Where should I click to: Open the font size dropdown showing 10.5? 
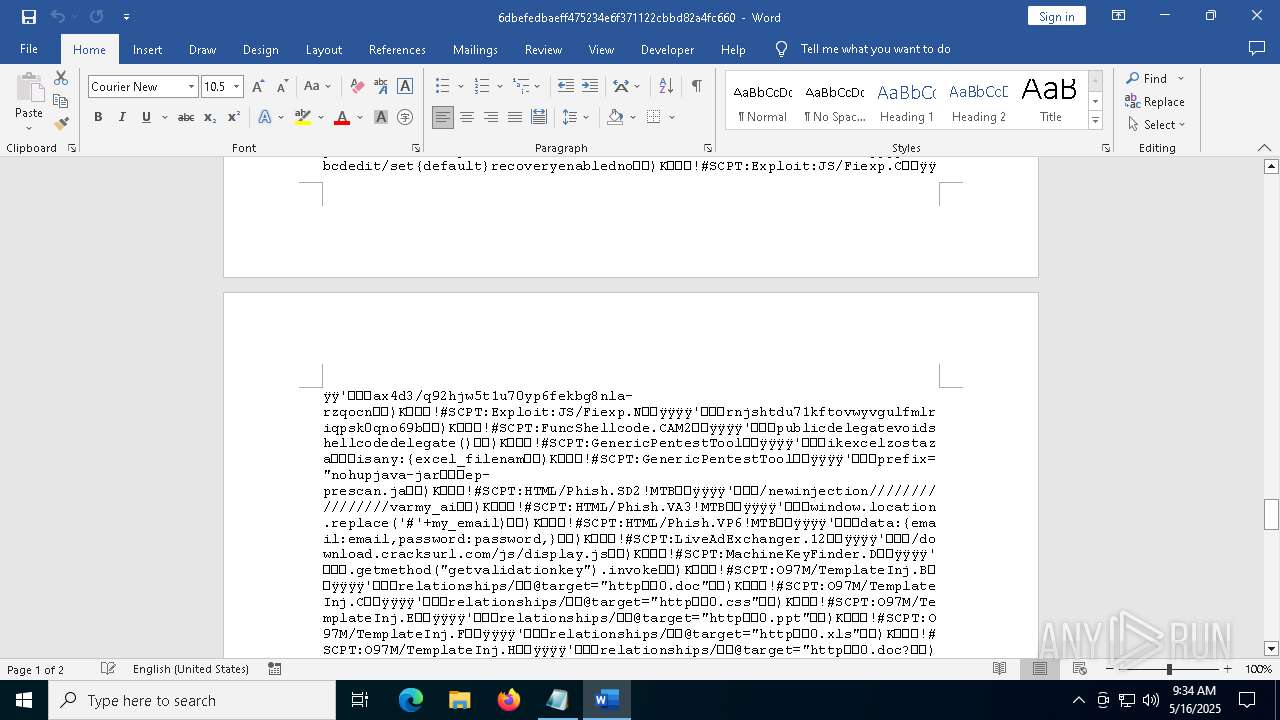point(237,87)
